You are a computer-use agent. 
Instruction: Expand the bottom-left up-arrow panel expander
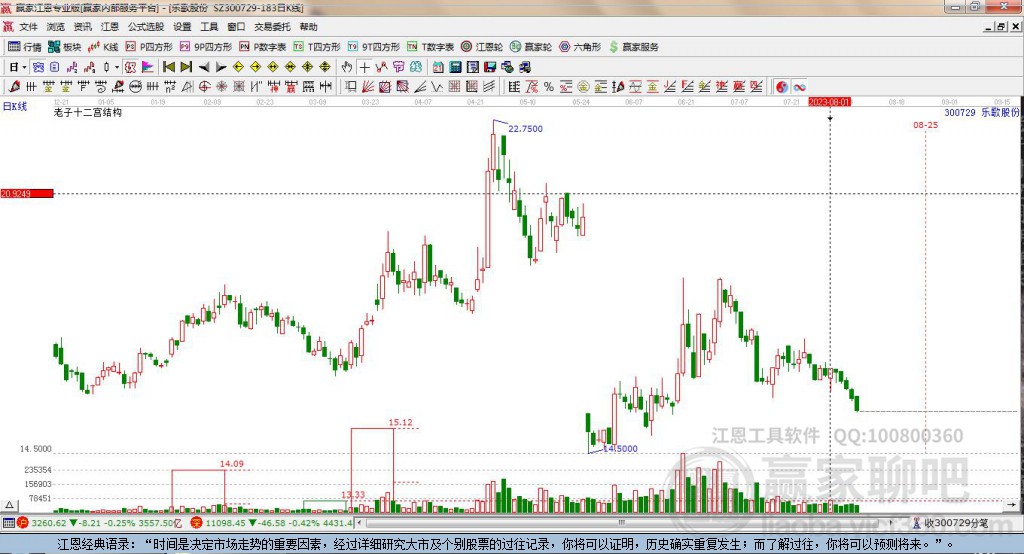pos(9,505)
